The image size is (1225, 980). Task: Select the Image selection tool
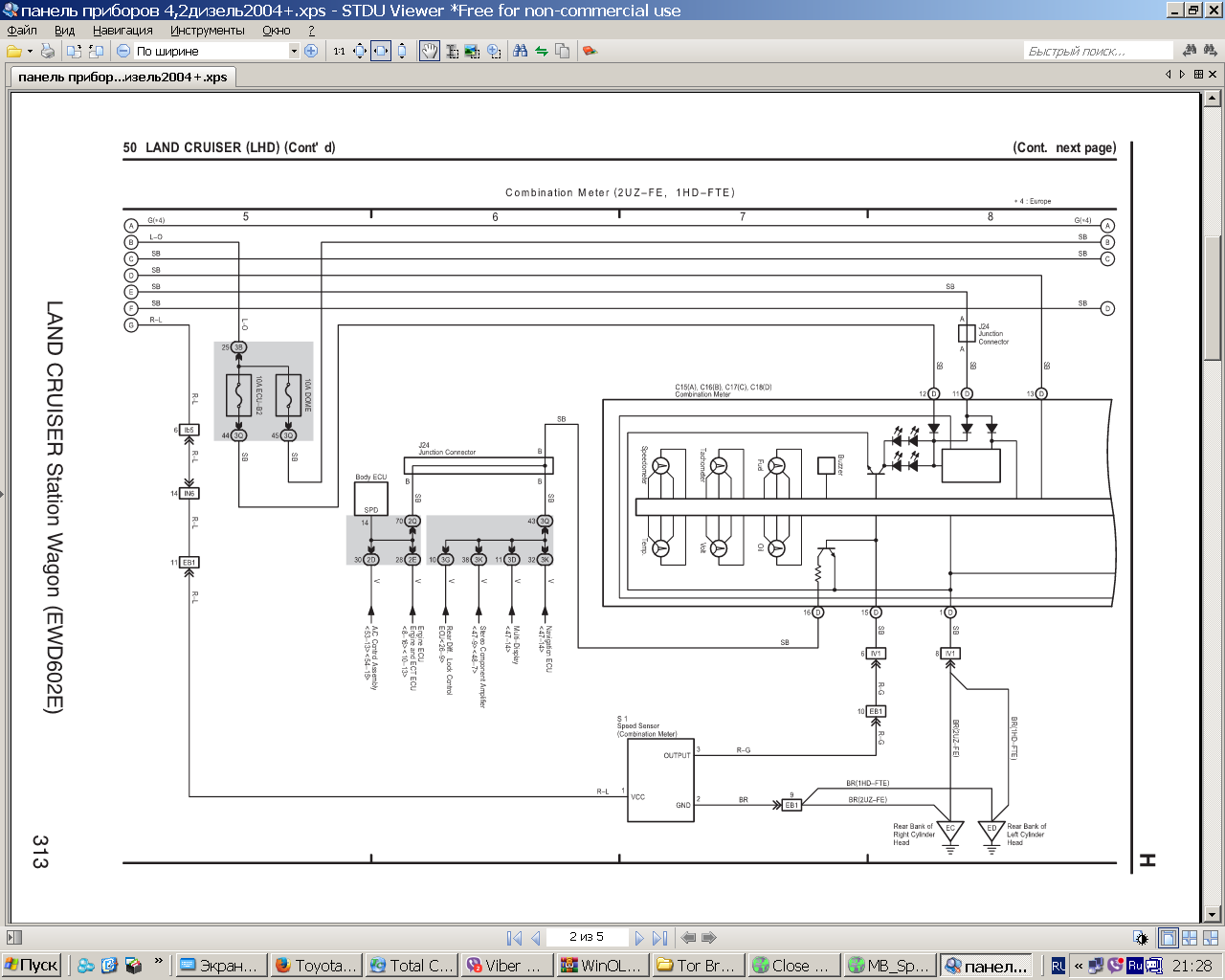473,51
